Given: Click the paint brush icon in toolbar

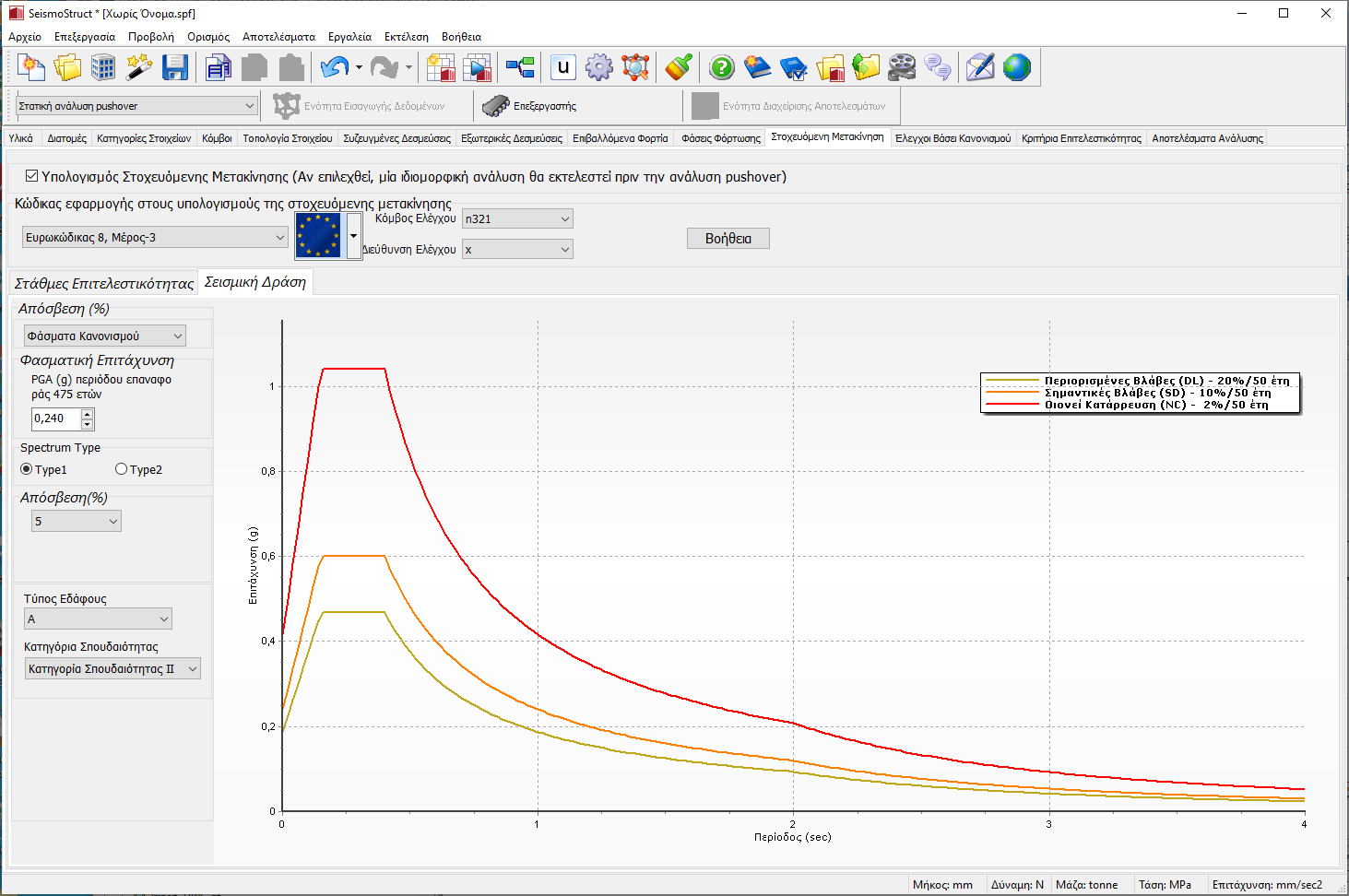Looking at the screenshot, I should click(x=679, y=67).
